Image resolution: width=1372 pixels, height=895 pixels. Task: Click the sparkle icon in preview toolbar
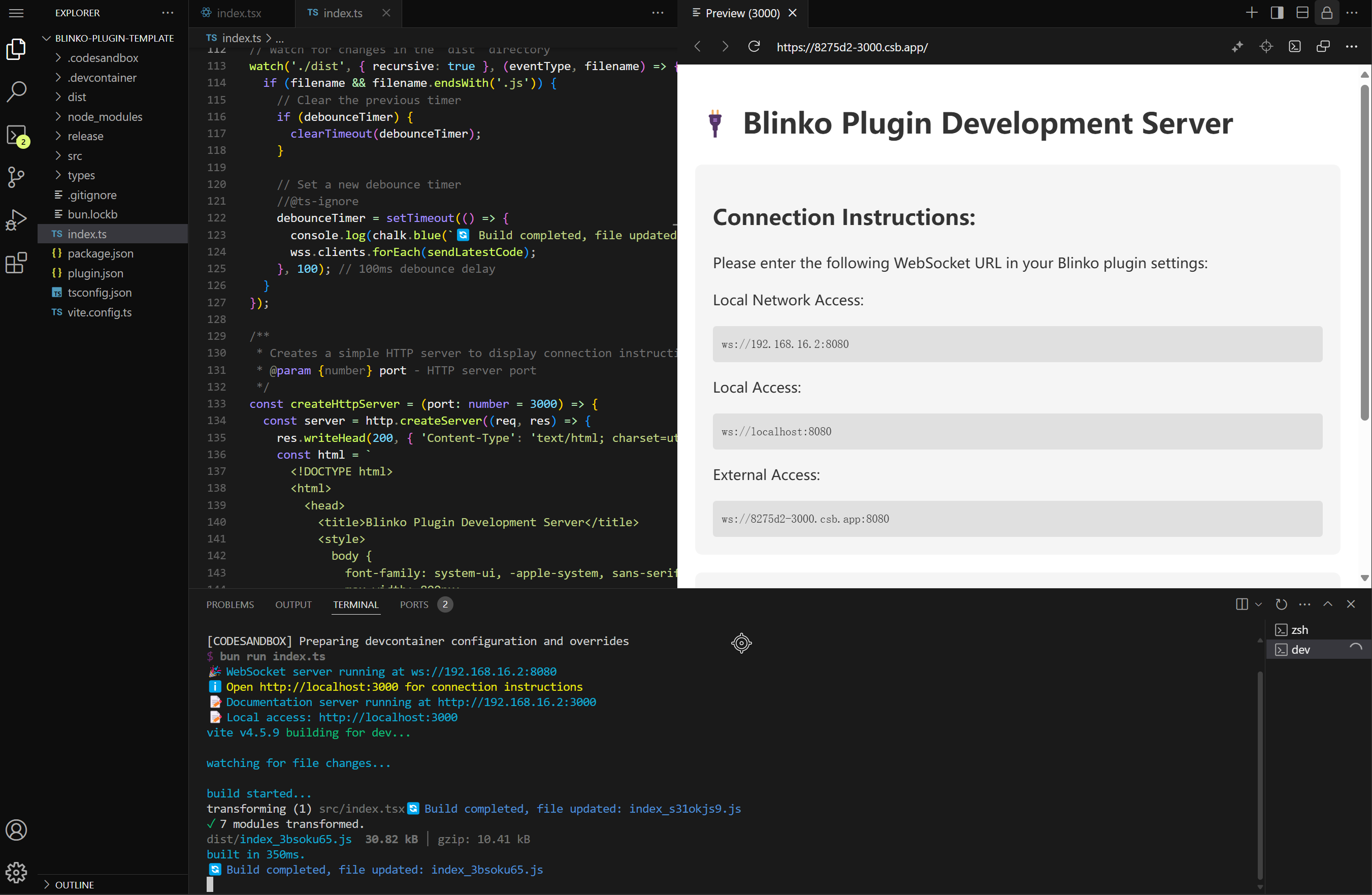tap(1237, 47)
